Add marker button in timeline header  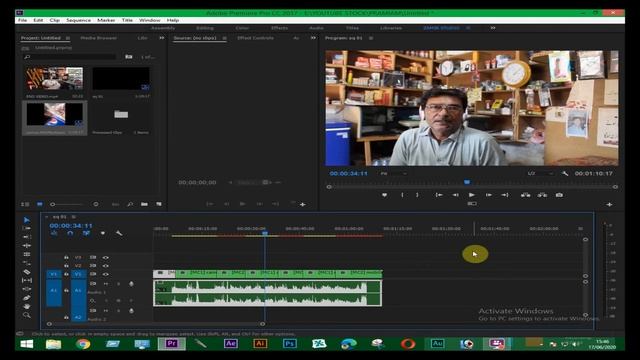click(x=103, y=233)
